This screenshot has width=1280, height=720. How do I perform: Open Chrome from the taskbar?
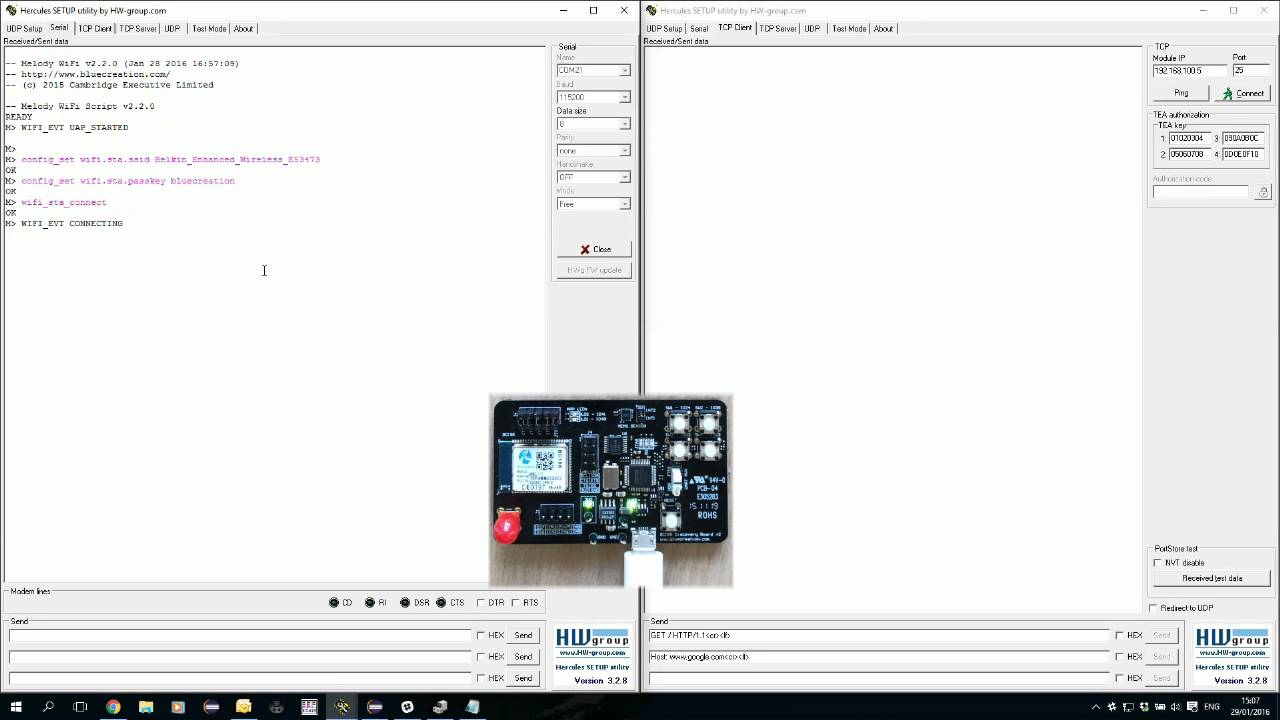coord(113,707)
